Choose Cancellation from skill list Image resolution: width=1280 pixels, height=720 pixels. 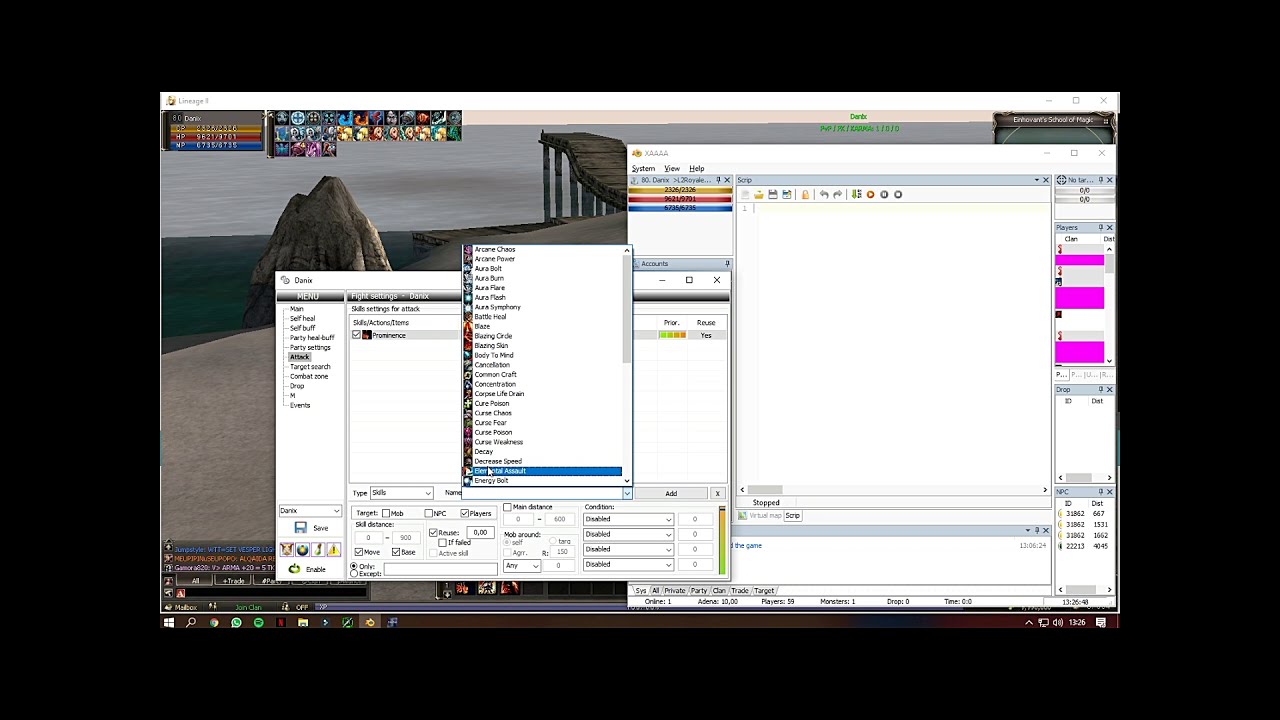coord(542,365)
